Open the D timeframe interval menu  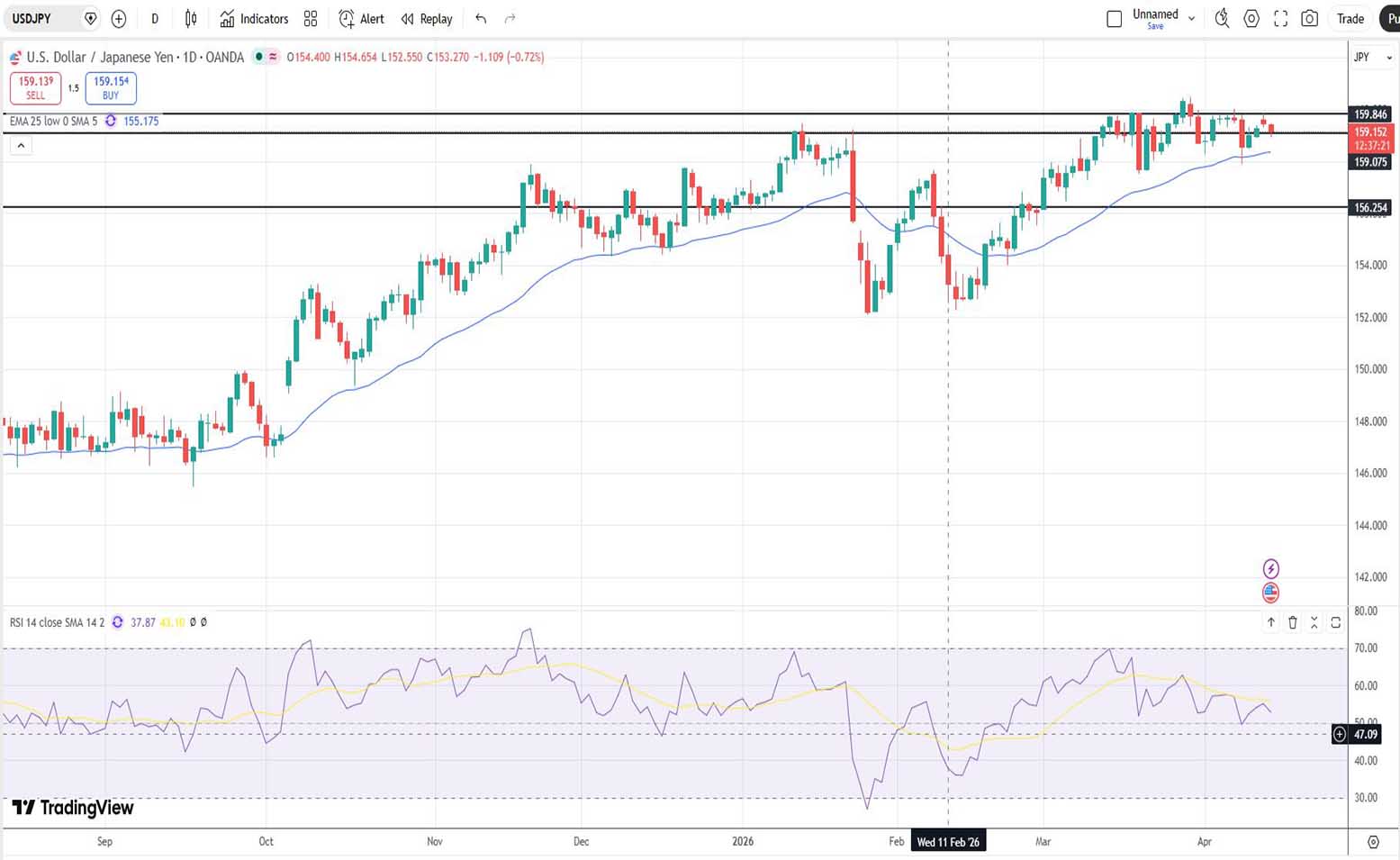coord(155,19)
